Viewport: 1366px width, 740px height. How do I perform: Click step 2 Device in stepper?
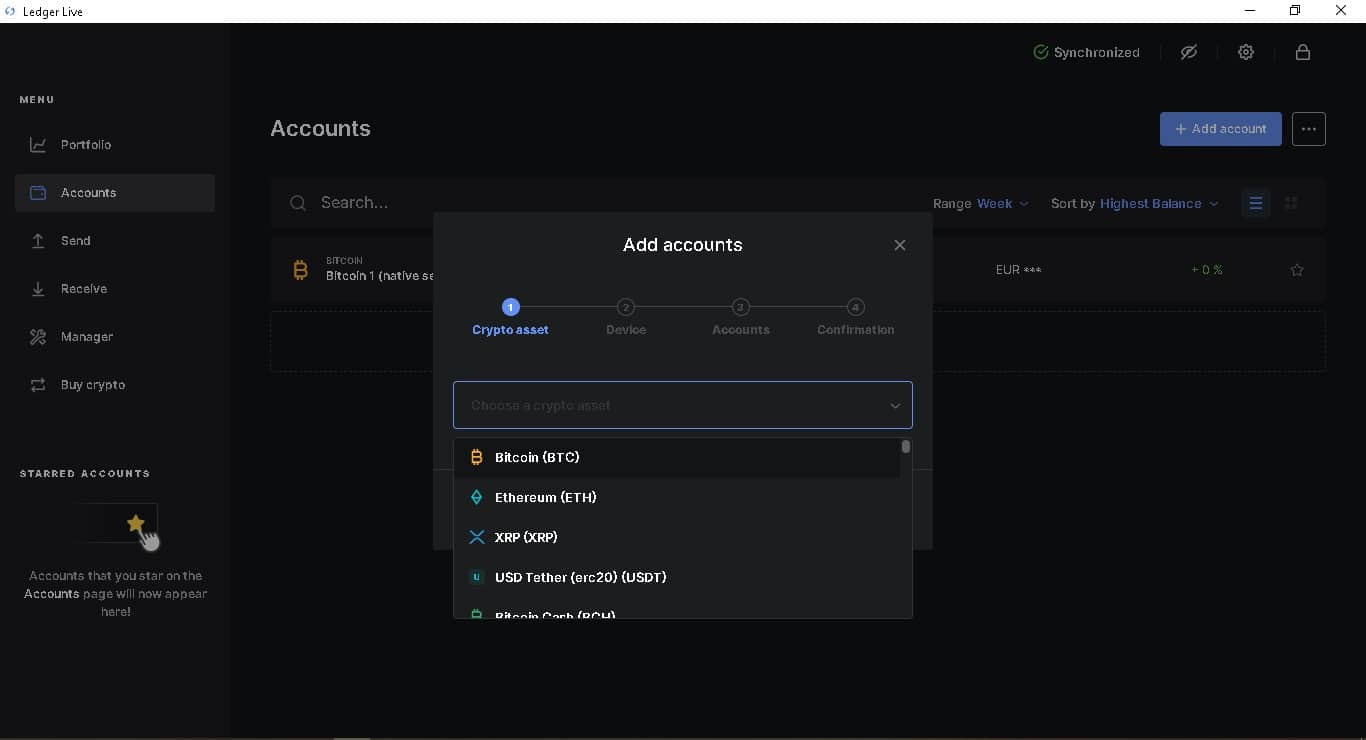point(626,318)
